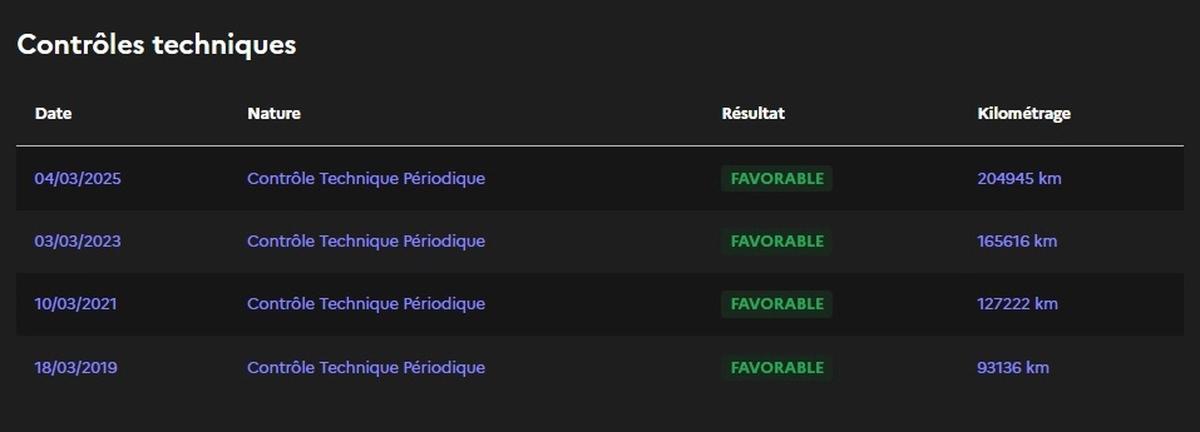
Task: Select the 10/03/2021 date entry
Action: (x=76, y=304)
